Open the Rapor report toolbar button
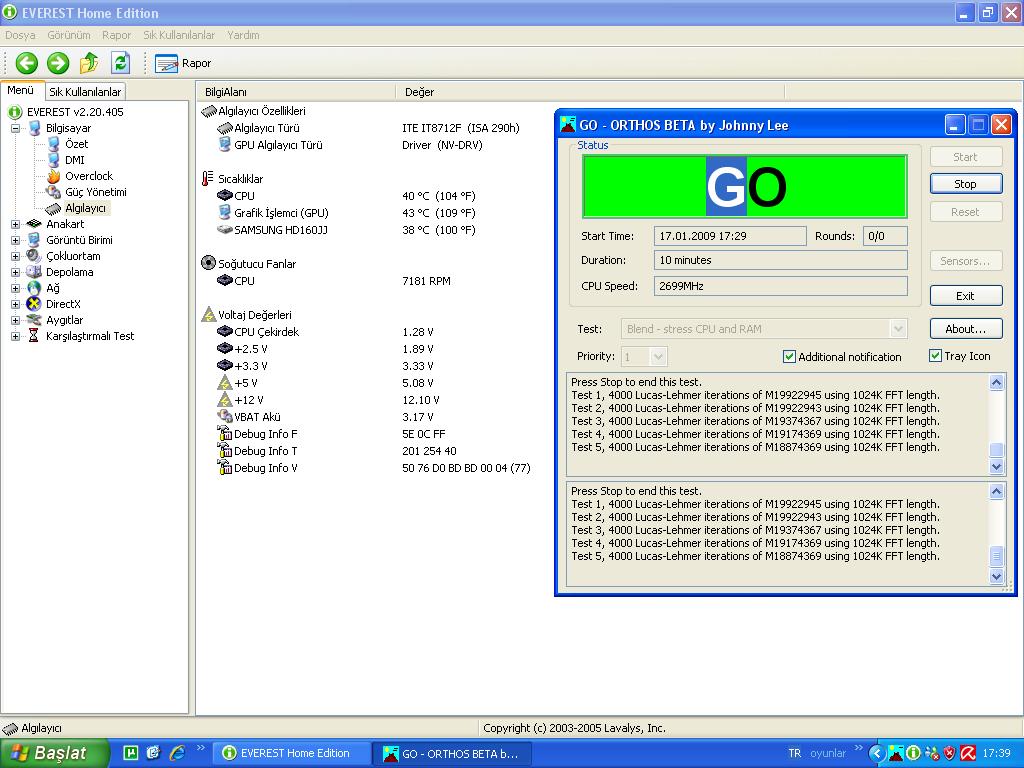The width and height of the screenshot is (1024, 768). [183, 63]
